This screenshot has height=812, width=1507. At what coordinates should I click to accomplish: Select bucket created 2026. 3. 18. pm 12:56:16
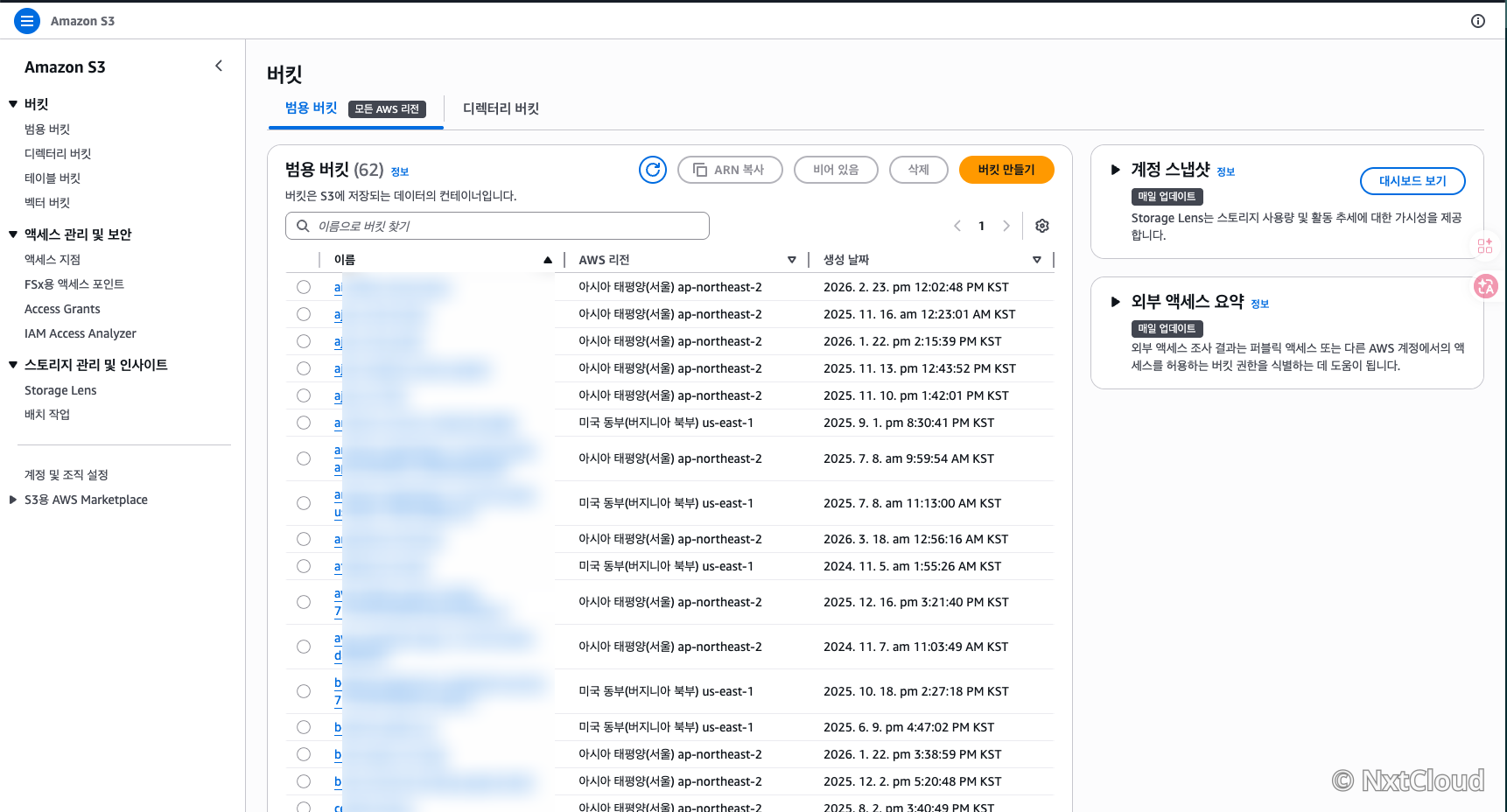[304, 539]
